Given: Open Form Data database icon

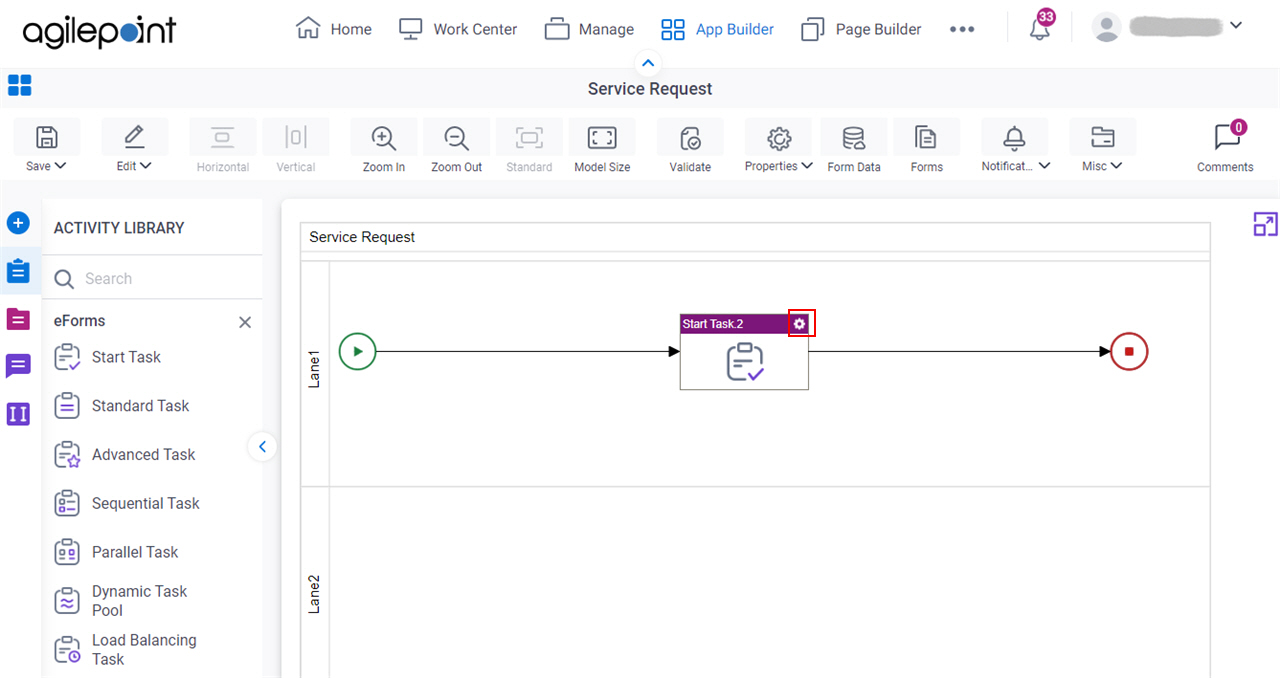Looking at the screenshot, I should click(x=853, y=137).
